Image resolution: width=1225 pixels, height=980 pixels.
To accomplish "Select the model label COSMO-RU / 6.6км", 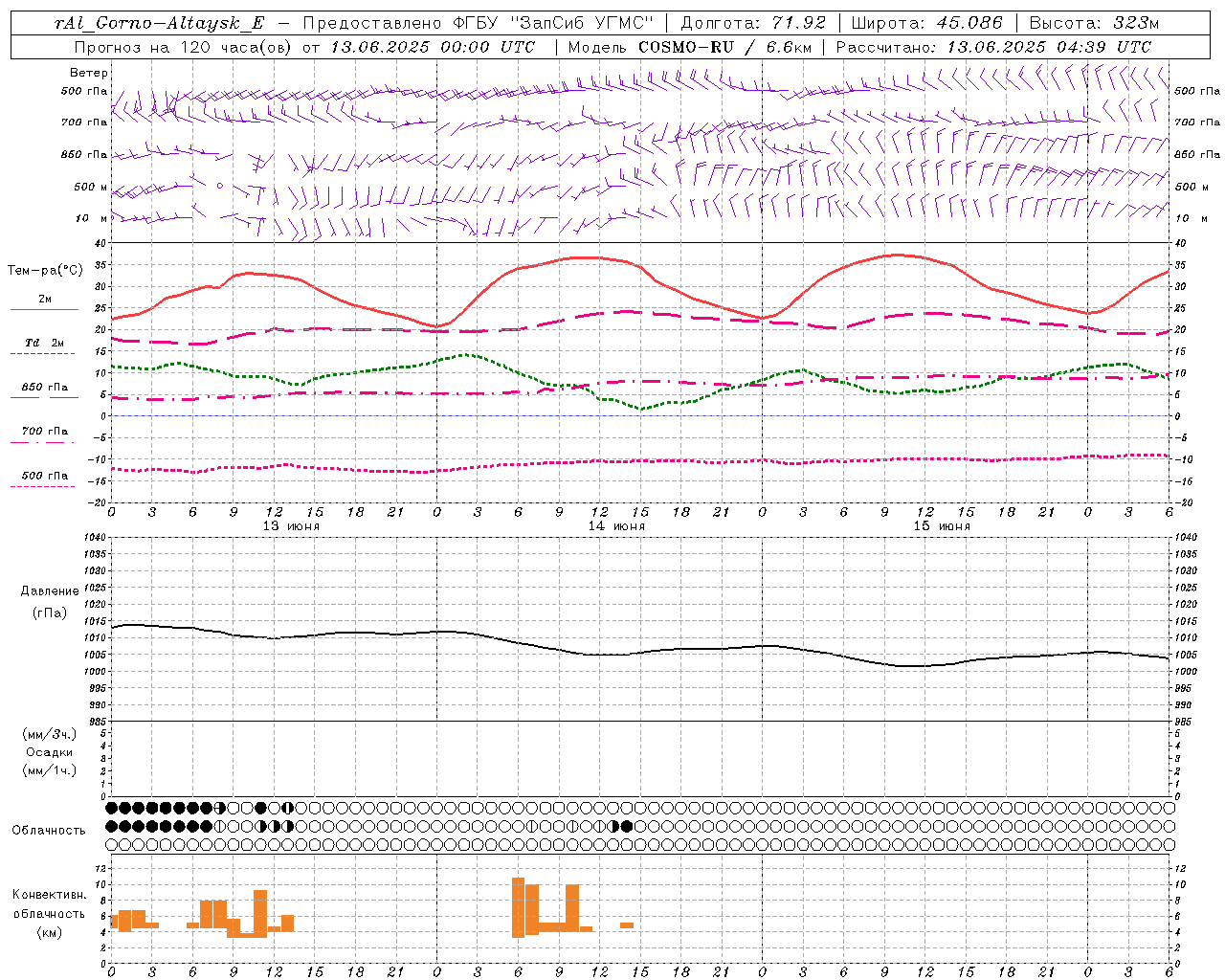I will [723, 47].
